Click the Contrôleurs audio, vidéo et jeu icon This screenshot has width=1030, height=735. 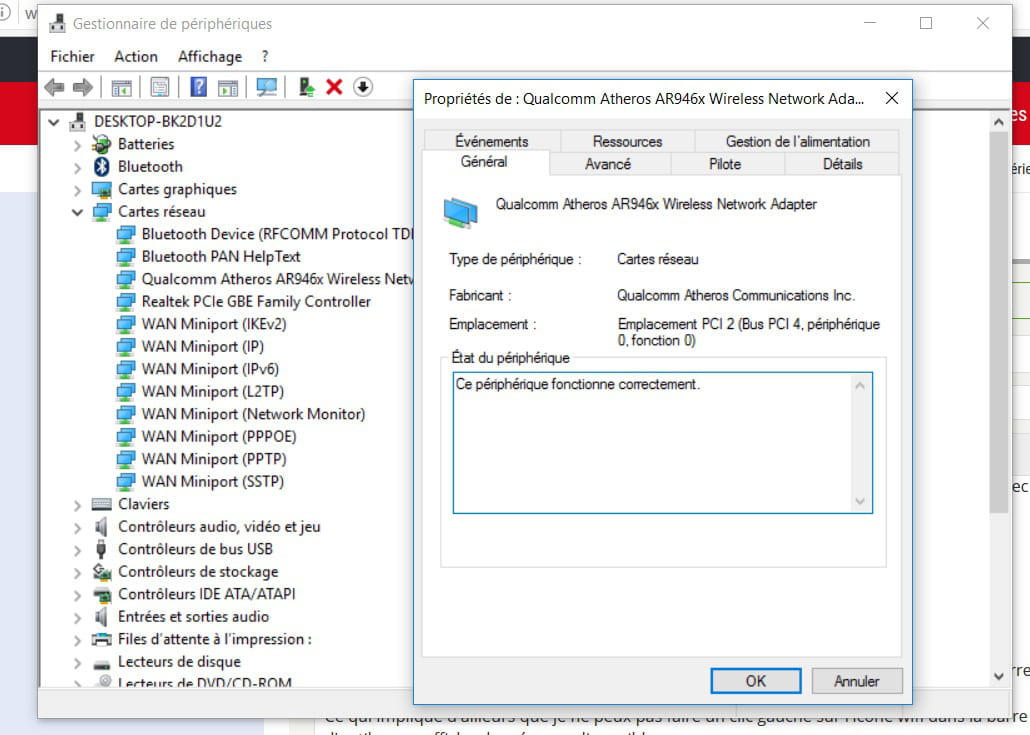click(x=101, y=526)
